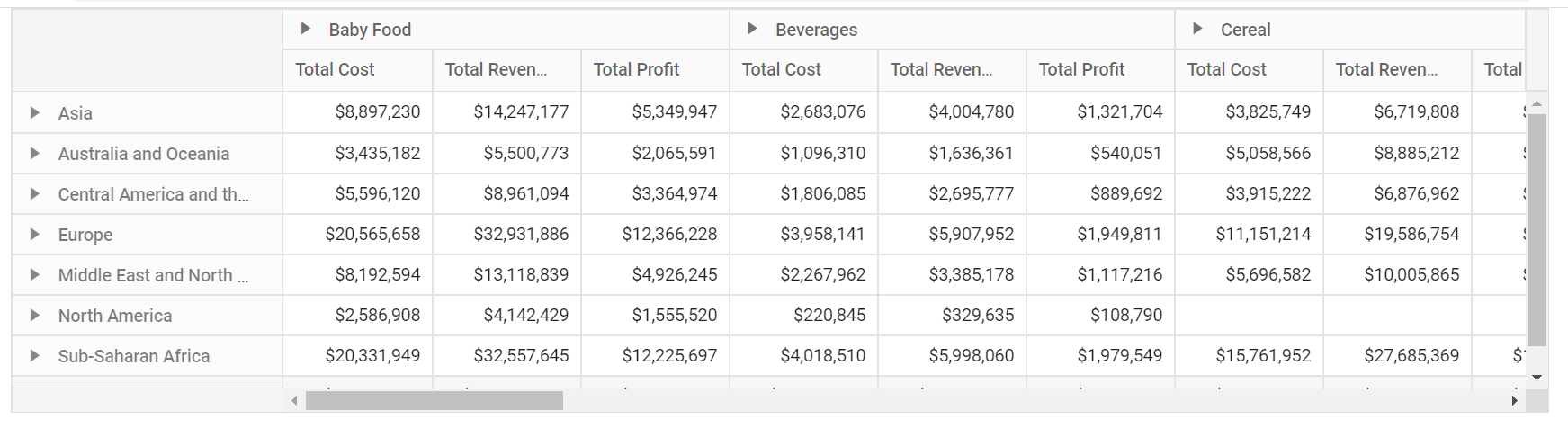Click cell $14,247,177 in Asia row
Viewport: 1568px width, 428px height.
[506, 112]
